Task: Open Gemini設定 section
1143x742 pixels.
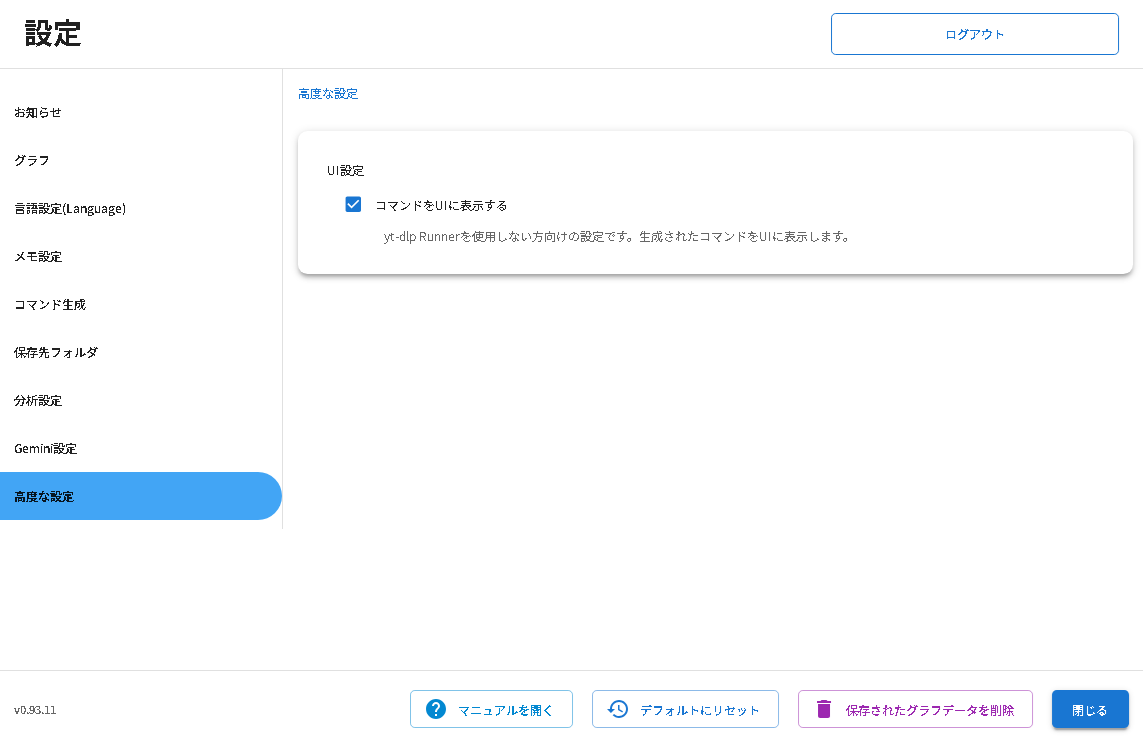Action: point(141,448)
